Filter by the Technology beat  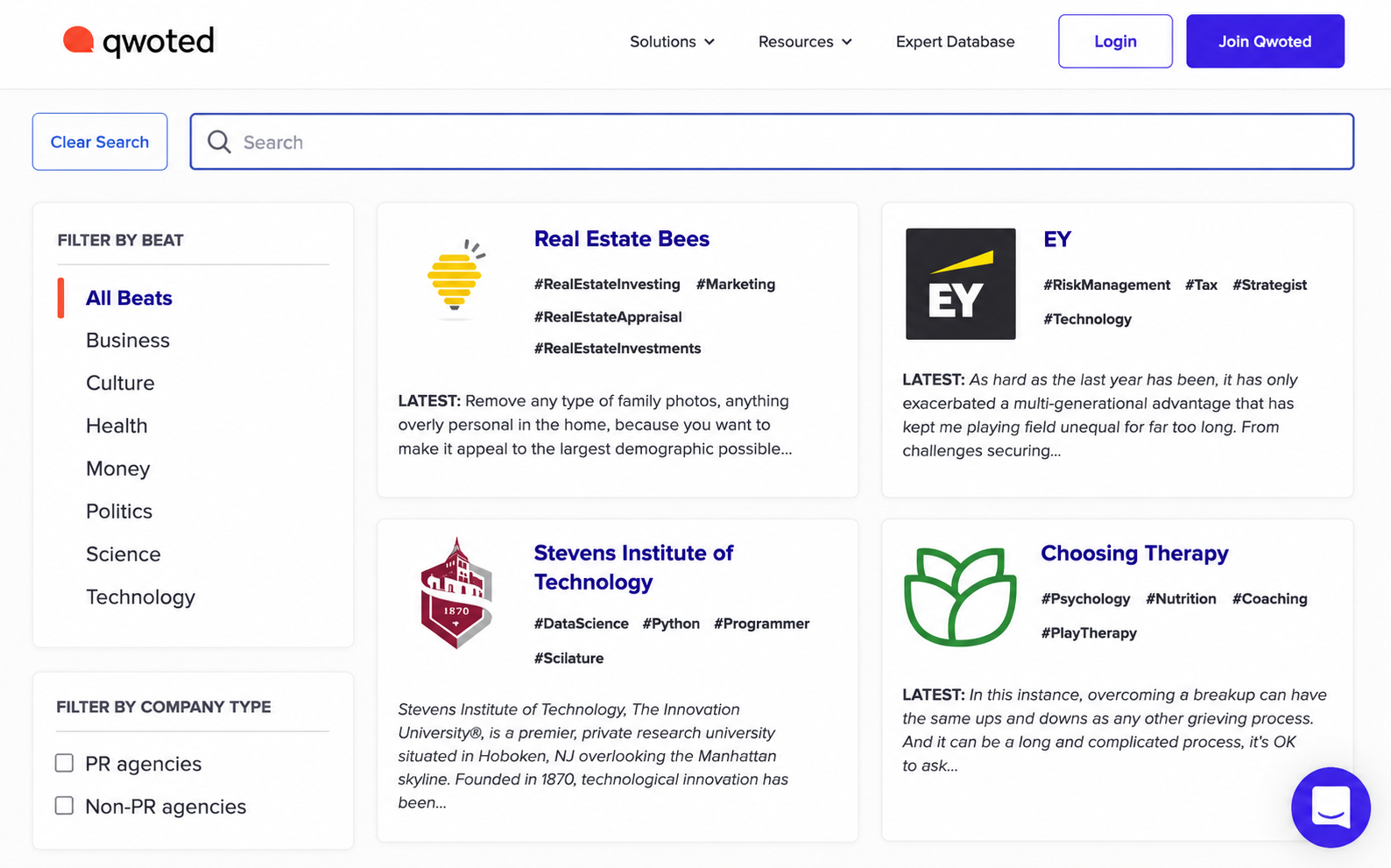pyautogui.click(x=140, y=596)
